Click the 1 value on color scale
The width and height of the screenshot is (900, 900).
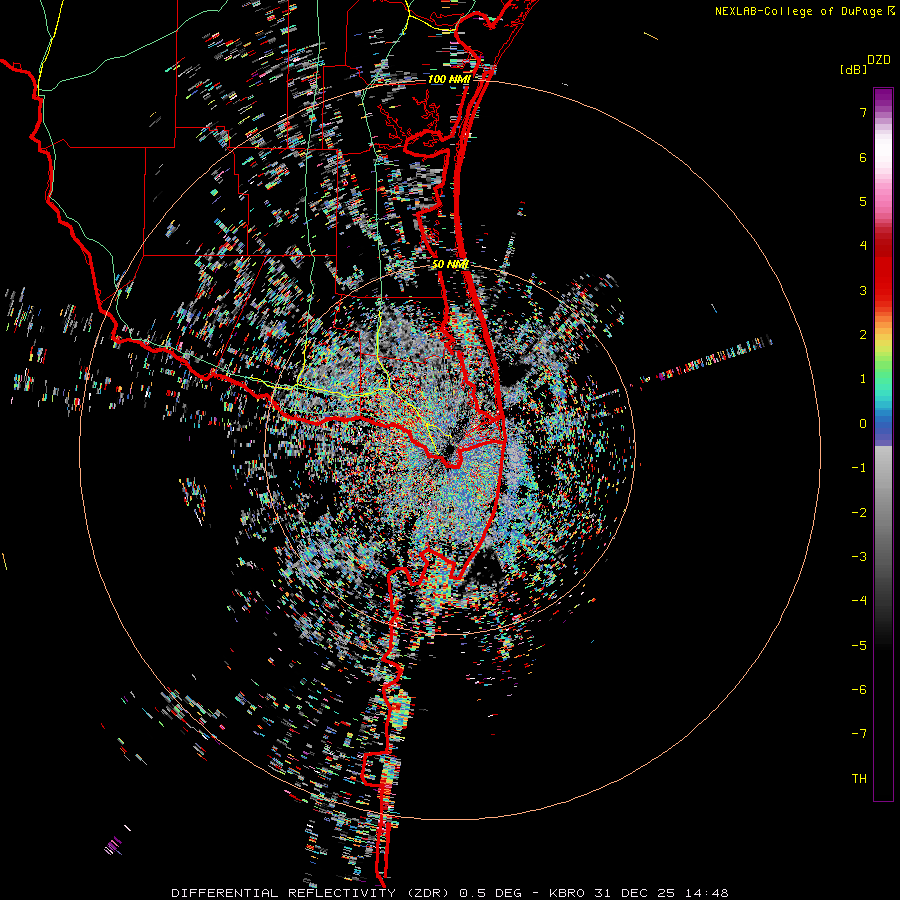tap(863, 379)
